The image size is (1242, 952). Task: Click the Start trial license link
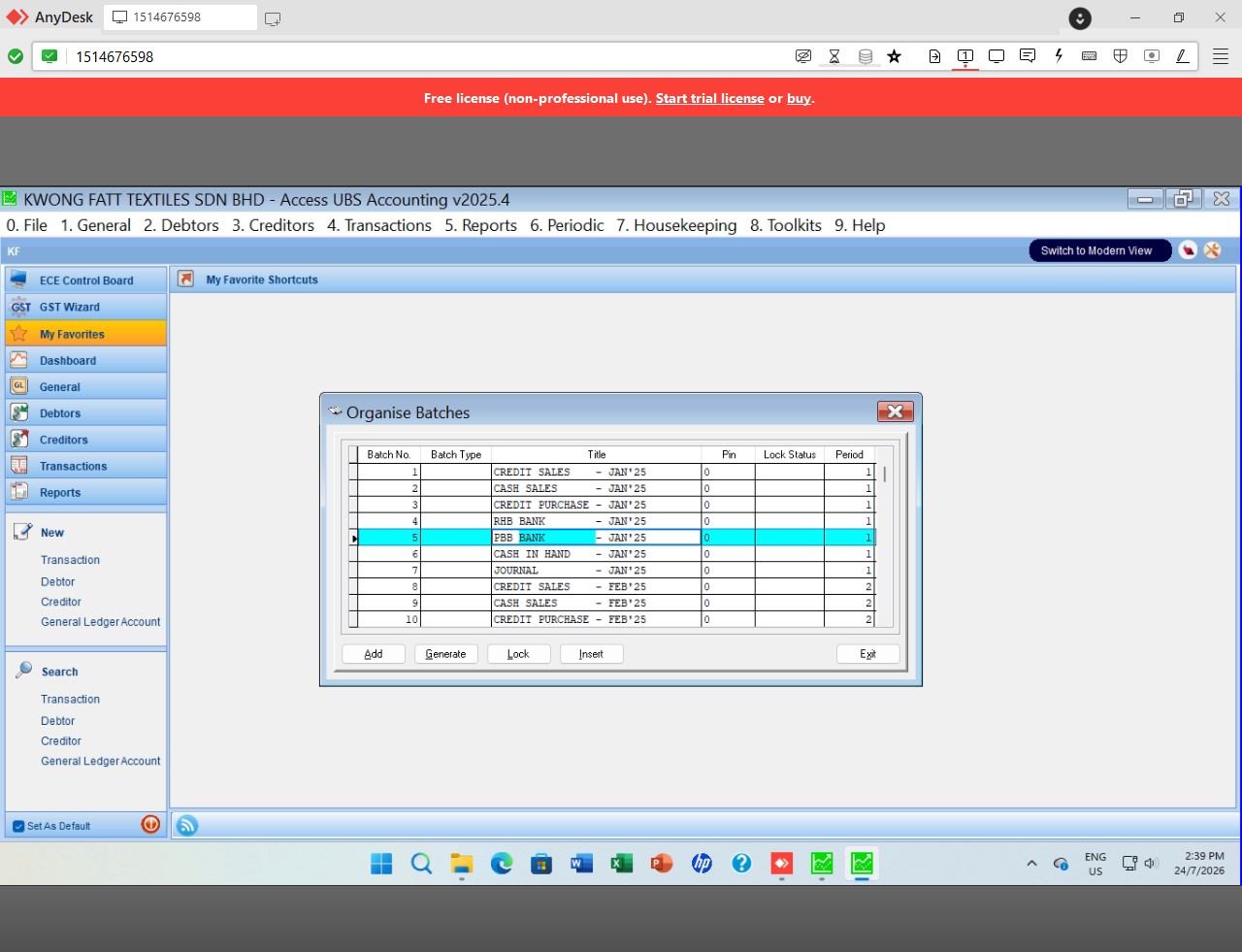pos(710,98)
